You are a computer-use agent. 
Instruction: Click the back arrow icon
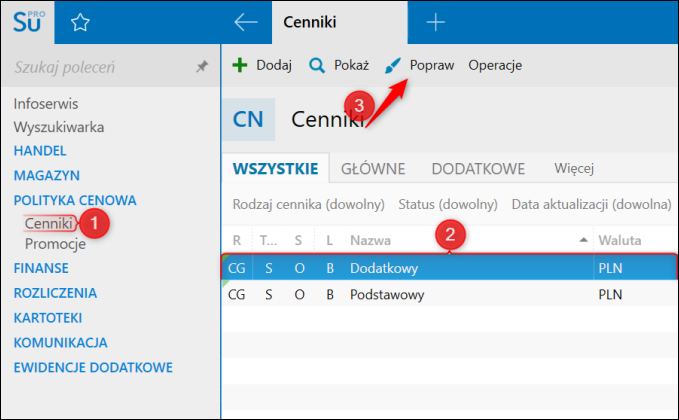246,22
